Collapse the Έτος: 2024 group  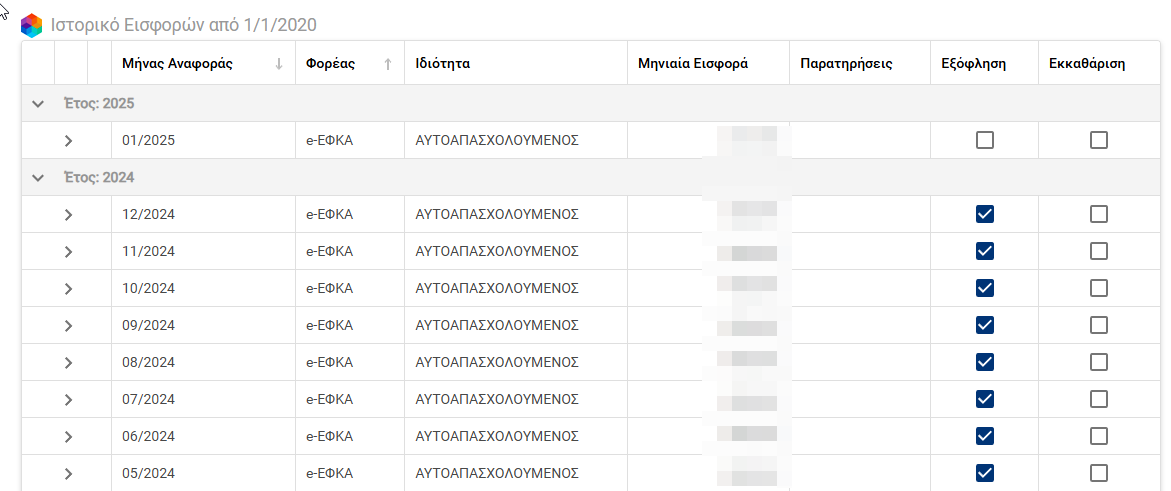click(x=38, y=178)
